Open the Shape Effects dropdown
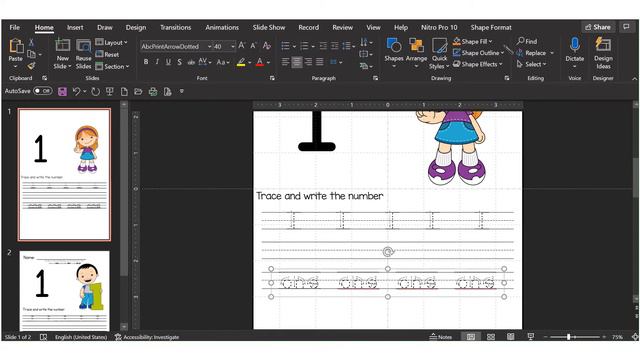The width and height of the screenshot is (640, 360). tap(478, 64)
